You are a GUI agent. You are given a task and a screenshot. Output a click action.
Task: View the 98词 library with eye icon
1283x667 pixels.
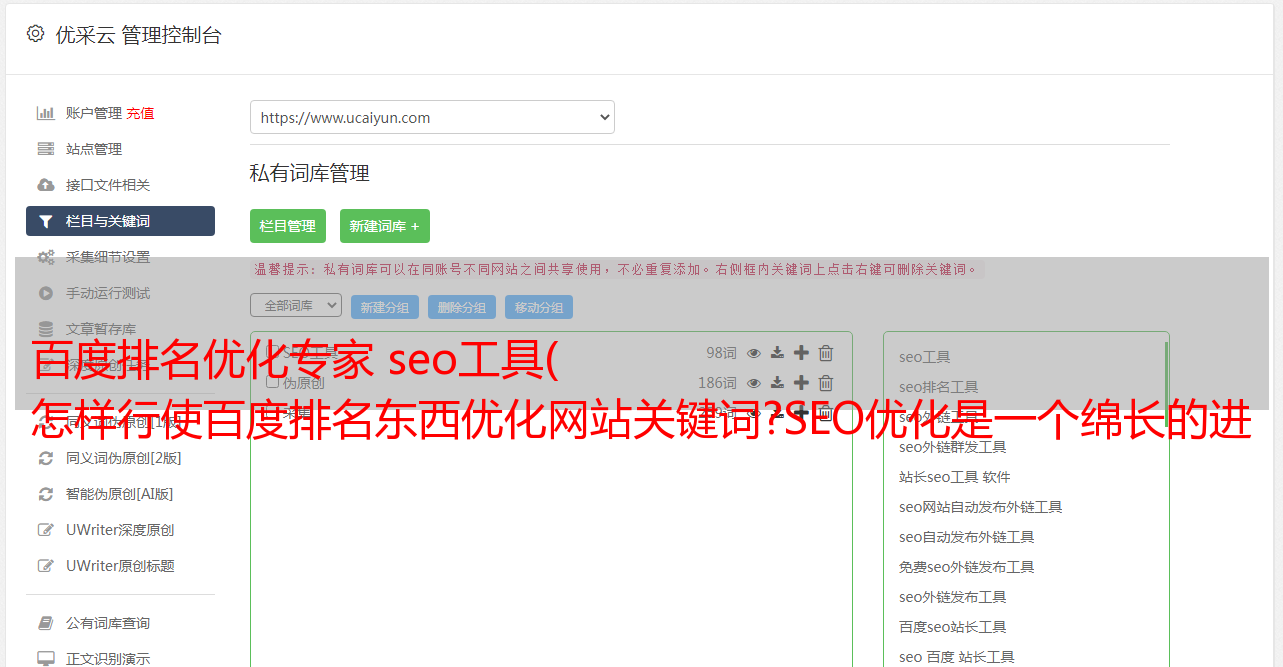(x=754, y=353)
